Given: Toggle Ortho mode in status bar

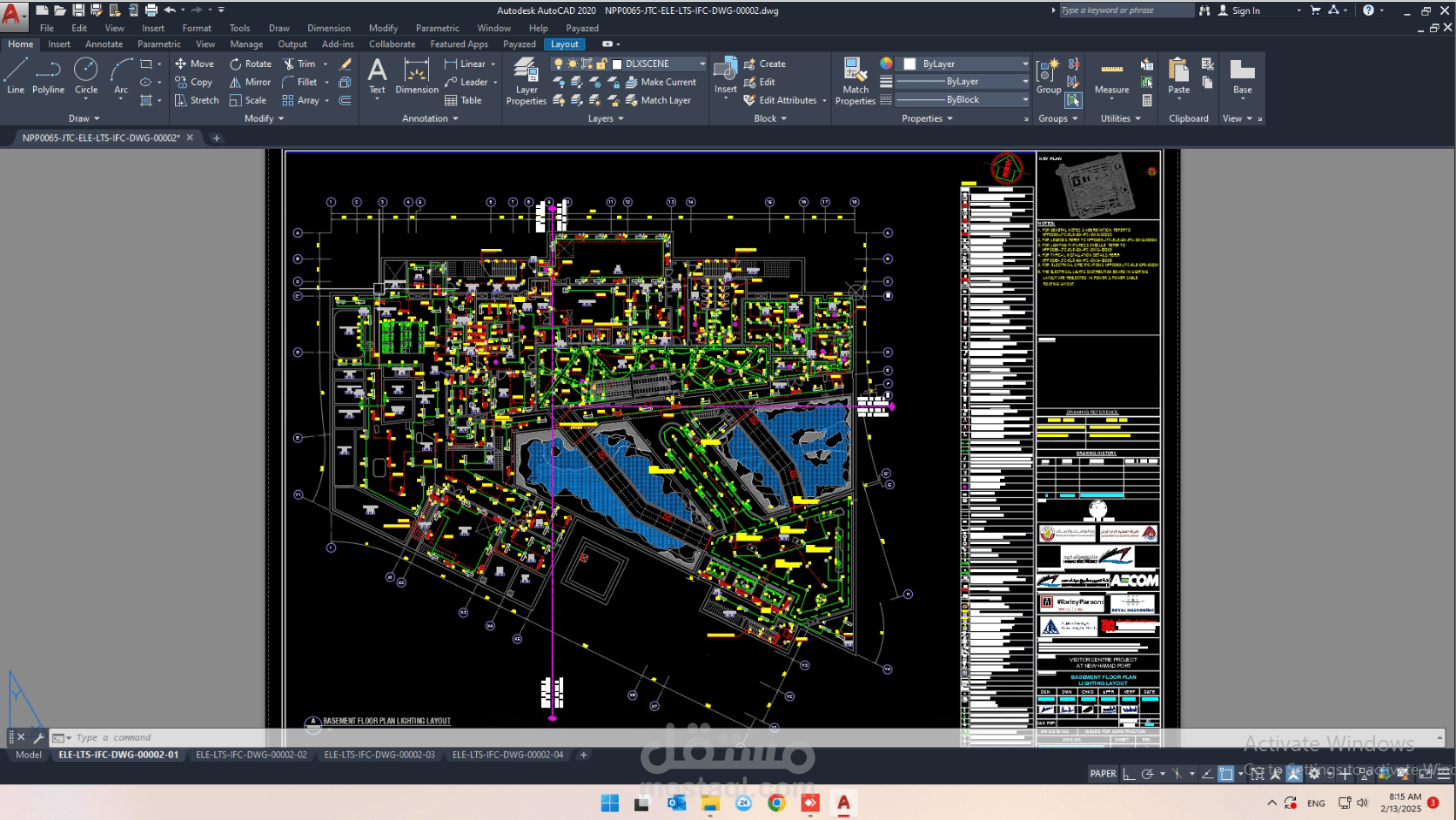Looking at the screenshot, I should point(1129,773).
